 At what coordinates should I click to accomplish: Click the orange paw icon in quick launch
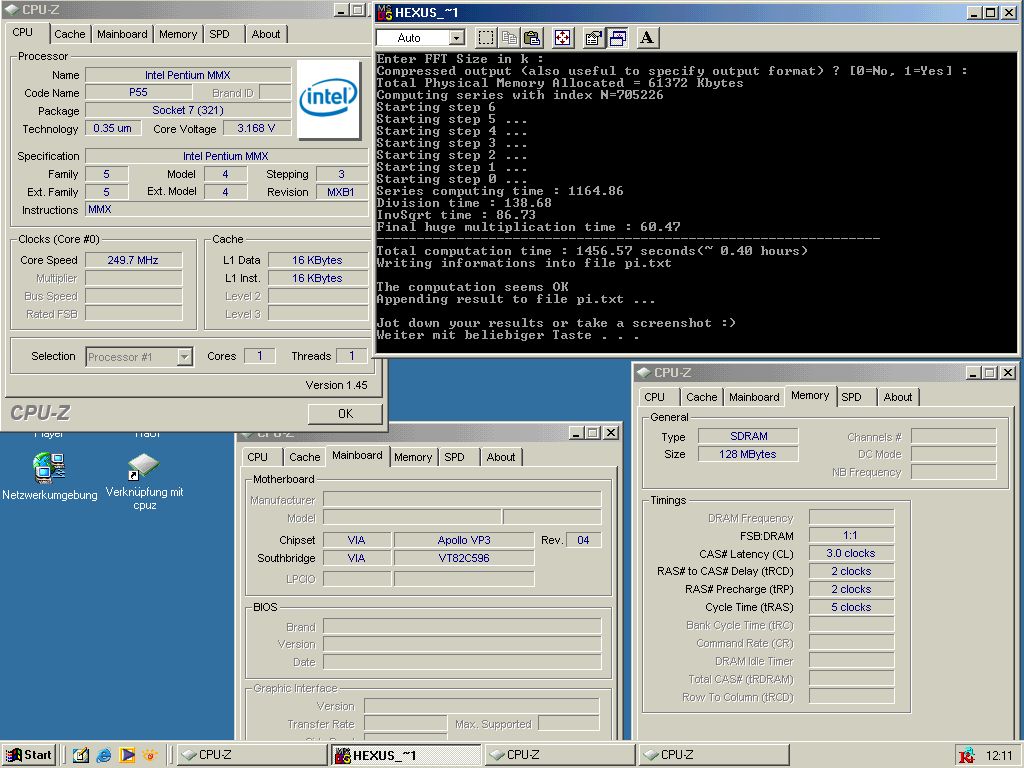pyautogui.click(x=150, y=755)
